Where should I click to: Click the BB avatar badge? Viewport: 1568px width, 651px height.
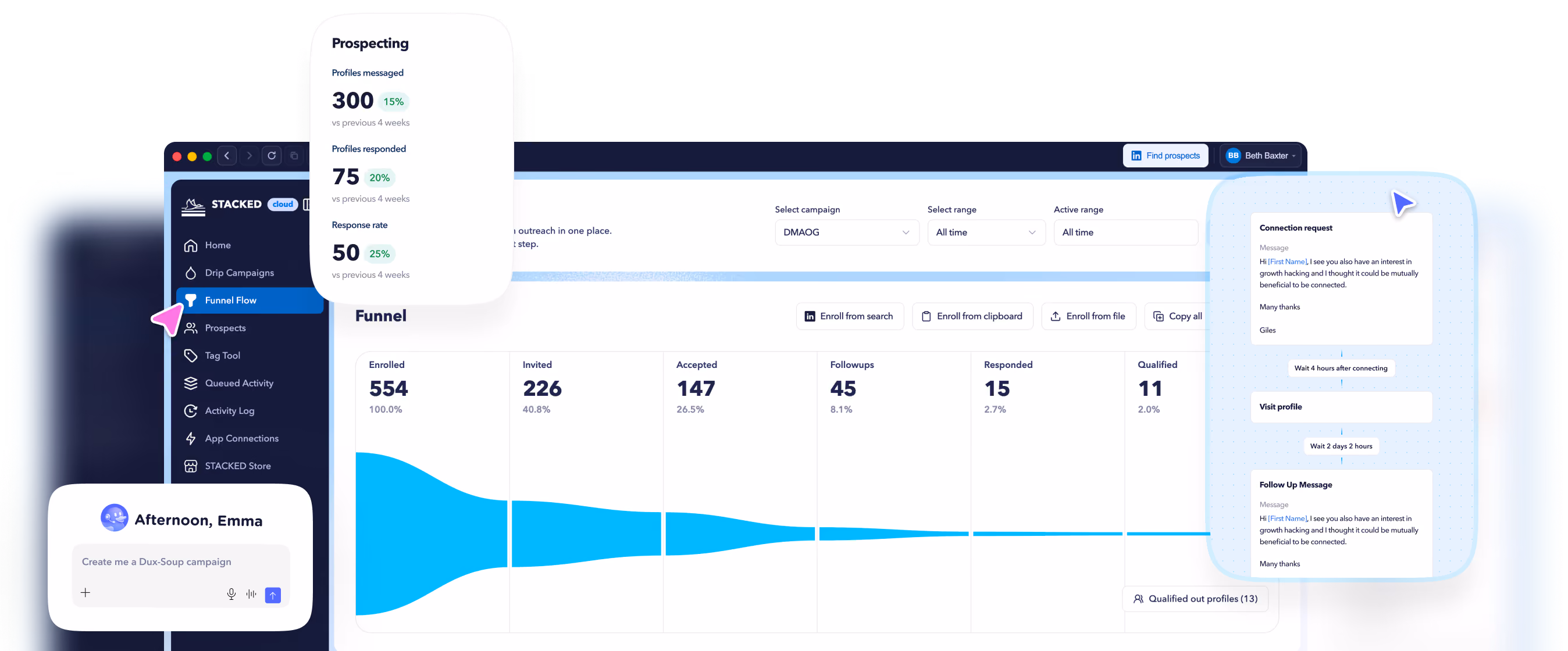(1232, 156)
